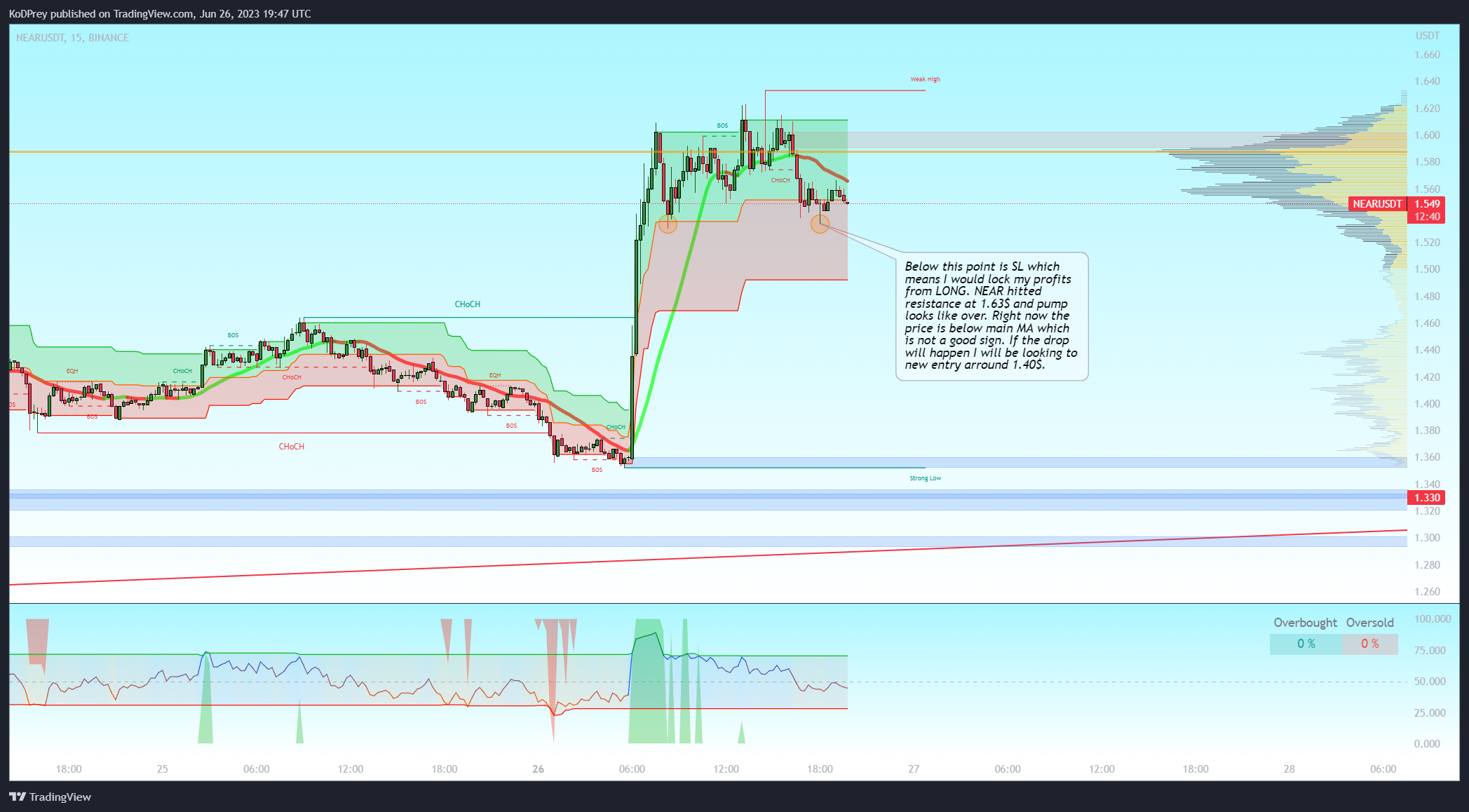Image resolution: width=1469 pixels, height=812 pixels.
Task: Click the Weak High label
Action: coord(925,79)
